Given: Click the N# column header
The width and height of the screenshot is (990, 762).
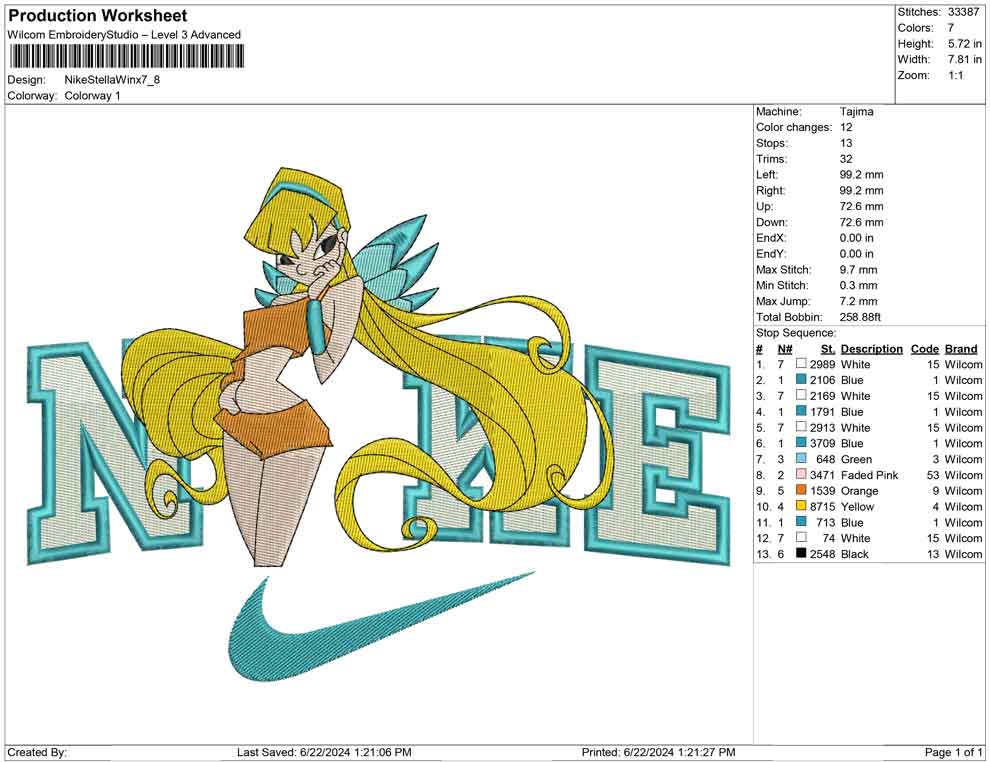Looking at the screenshot, I should coord(785,349).
